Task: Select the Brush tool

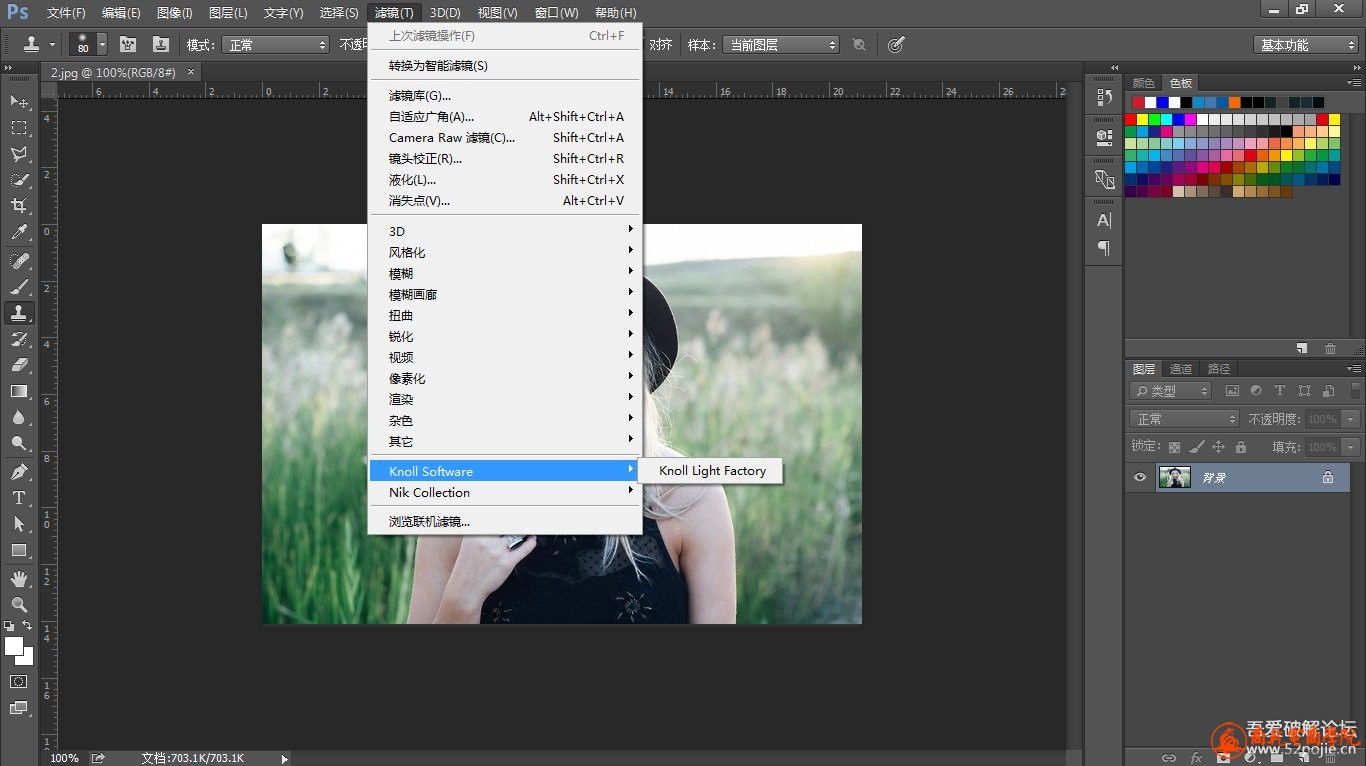Action: coord(18,287)
